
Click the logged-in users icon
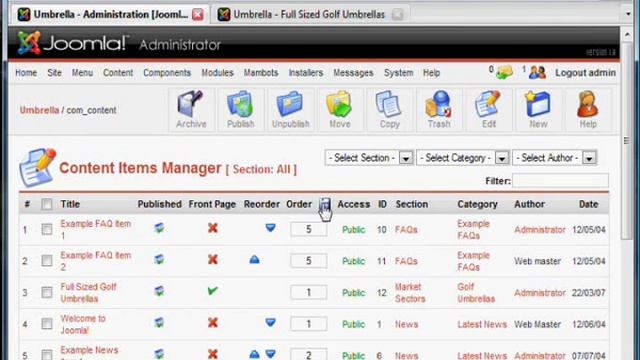coord(537,73)
